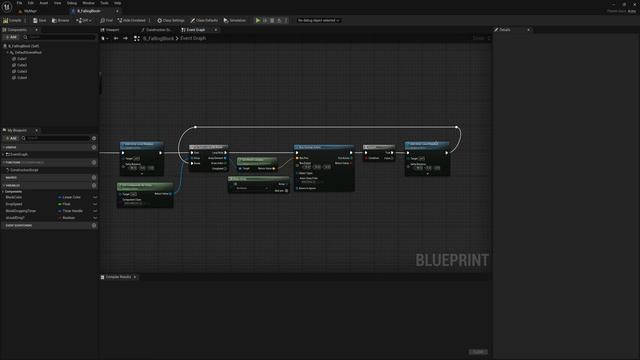
Task: Select the ConstructionScript function
Action: tap(24, 170)
